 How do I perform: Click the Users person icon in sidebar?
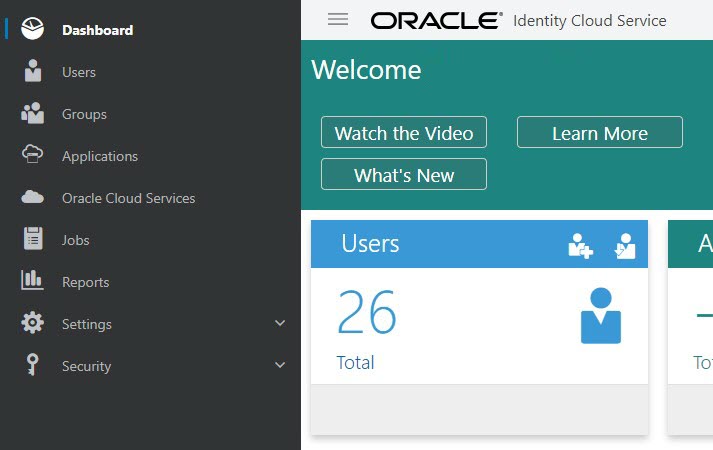(x=33, y=71)
